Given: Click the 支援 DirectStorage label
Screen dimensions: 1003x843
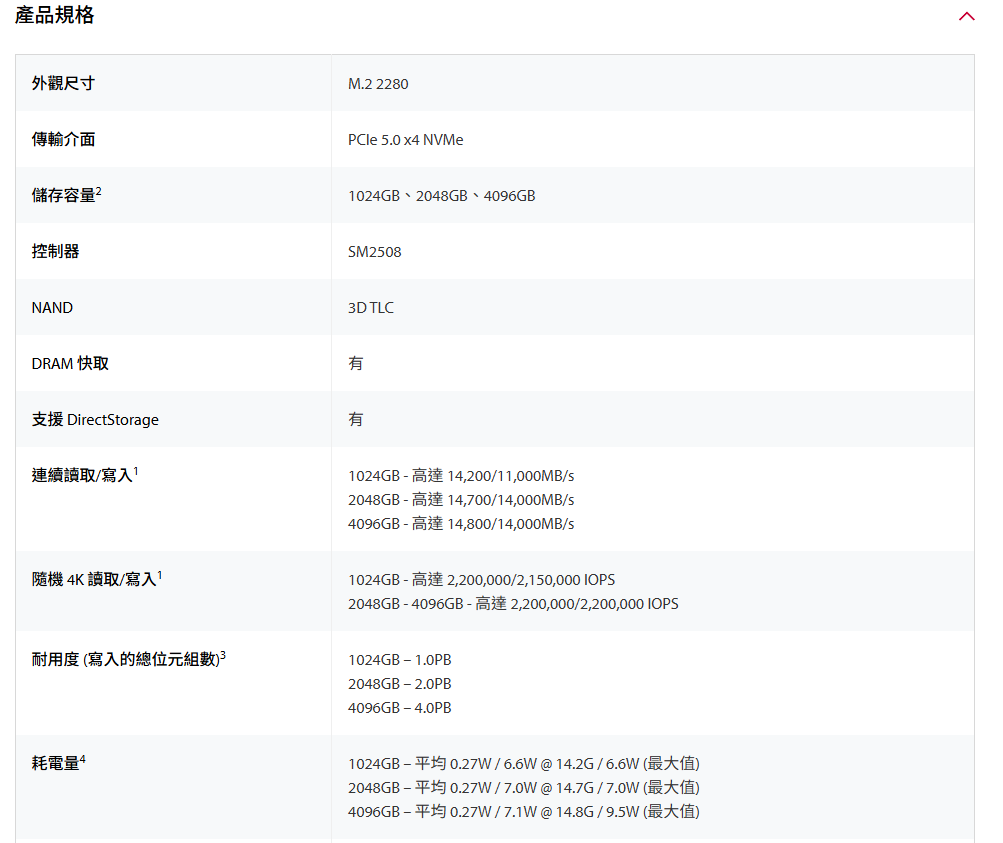Looking at the screenshot, I should point(95,420).
